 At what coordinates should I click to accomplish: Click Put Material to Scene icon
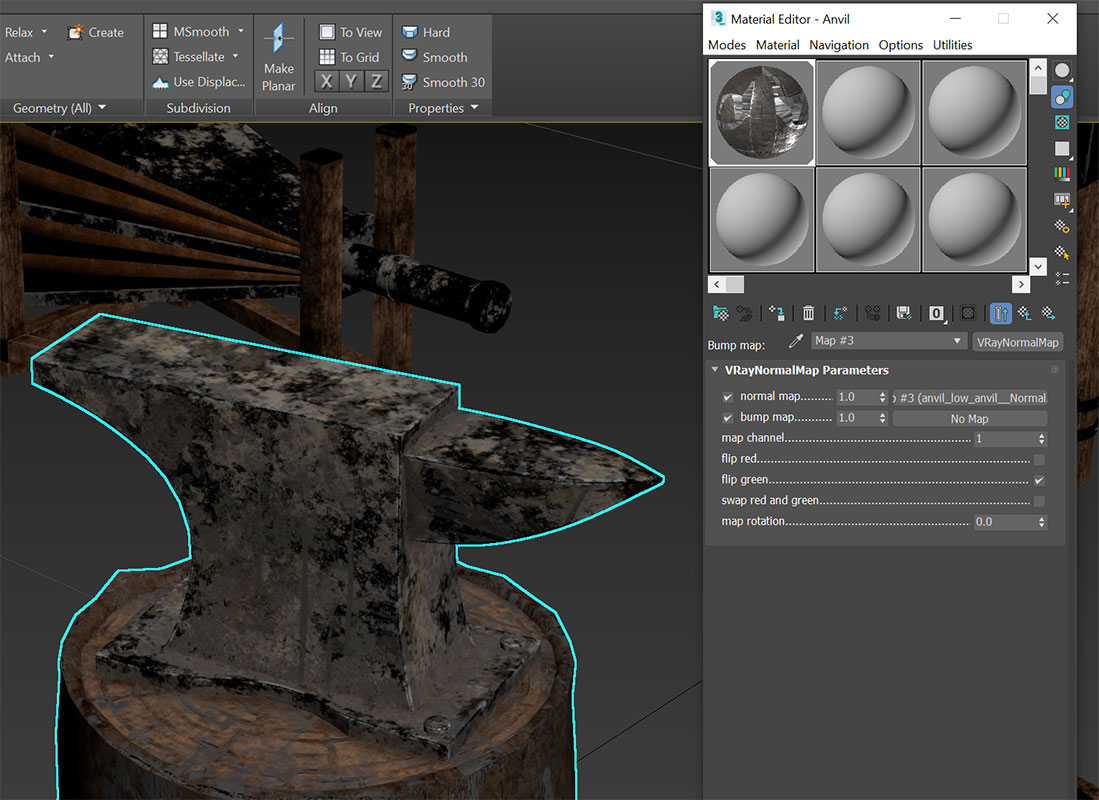(744, 313)
